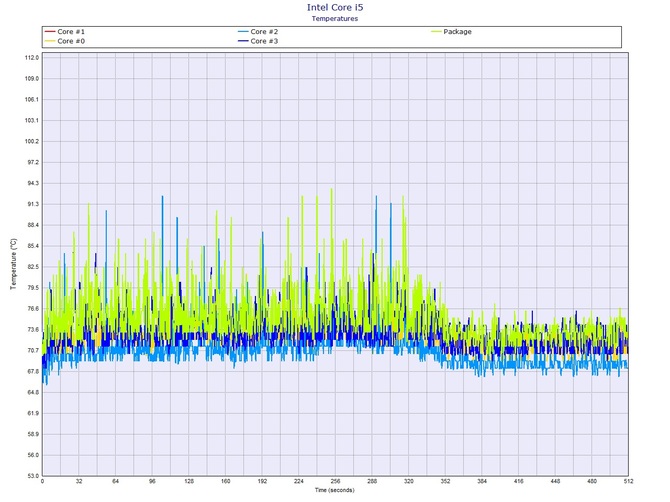Click the Time (seconds) axis label
The height and width of the screenshot is (502, 670).
coord(335,490)
